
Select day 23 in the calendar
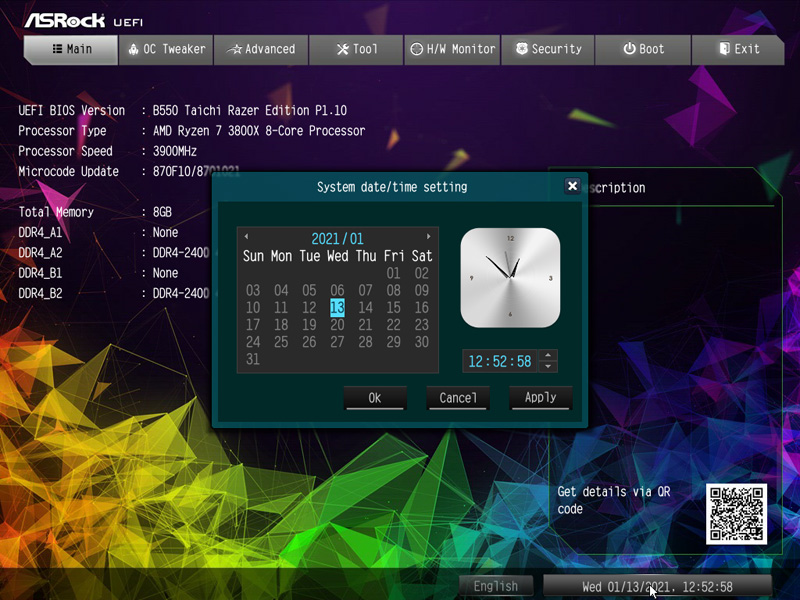421,325
